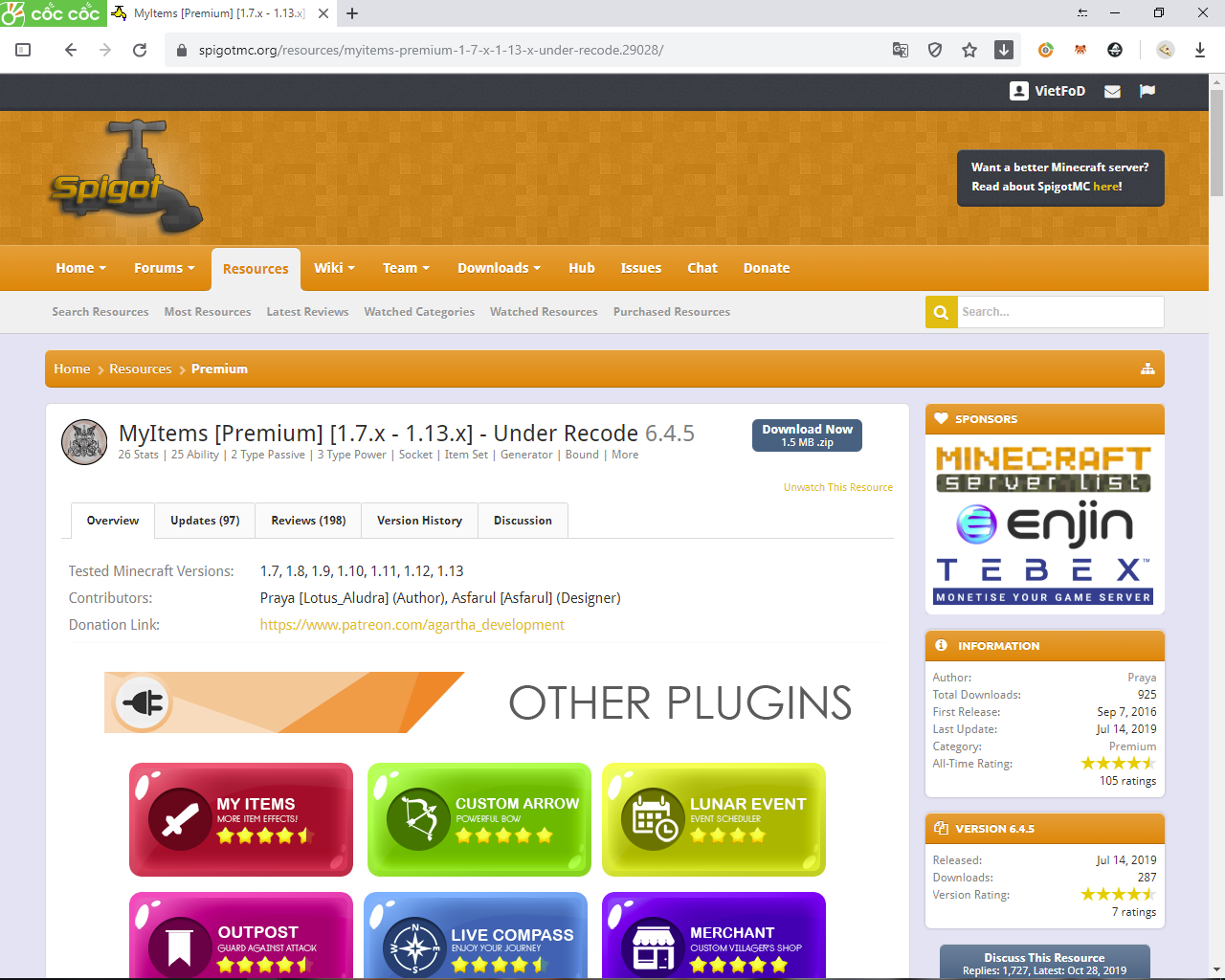Click the Spigot logo
The width and height of the screenshot is (1225, 980).
(125, 179)
